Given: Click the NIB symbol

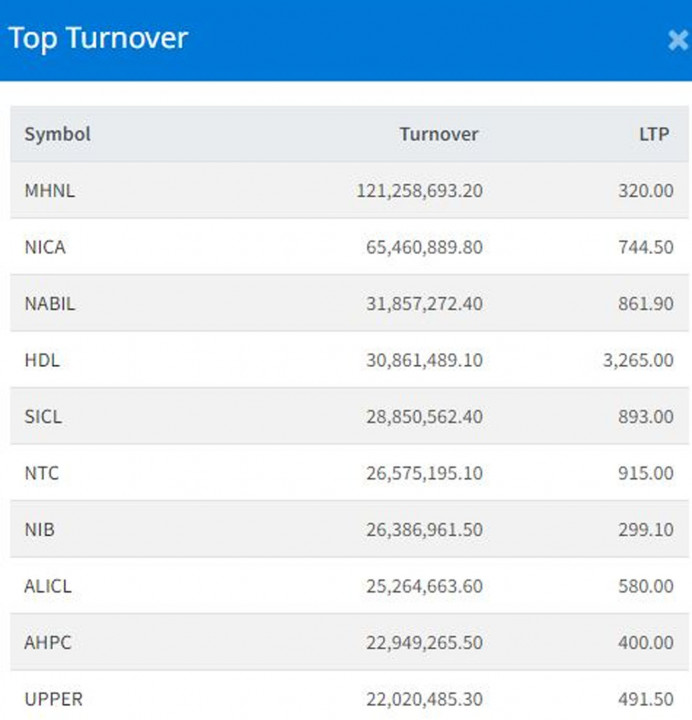Looking at the screenshot, I should (39, 529).
